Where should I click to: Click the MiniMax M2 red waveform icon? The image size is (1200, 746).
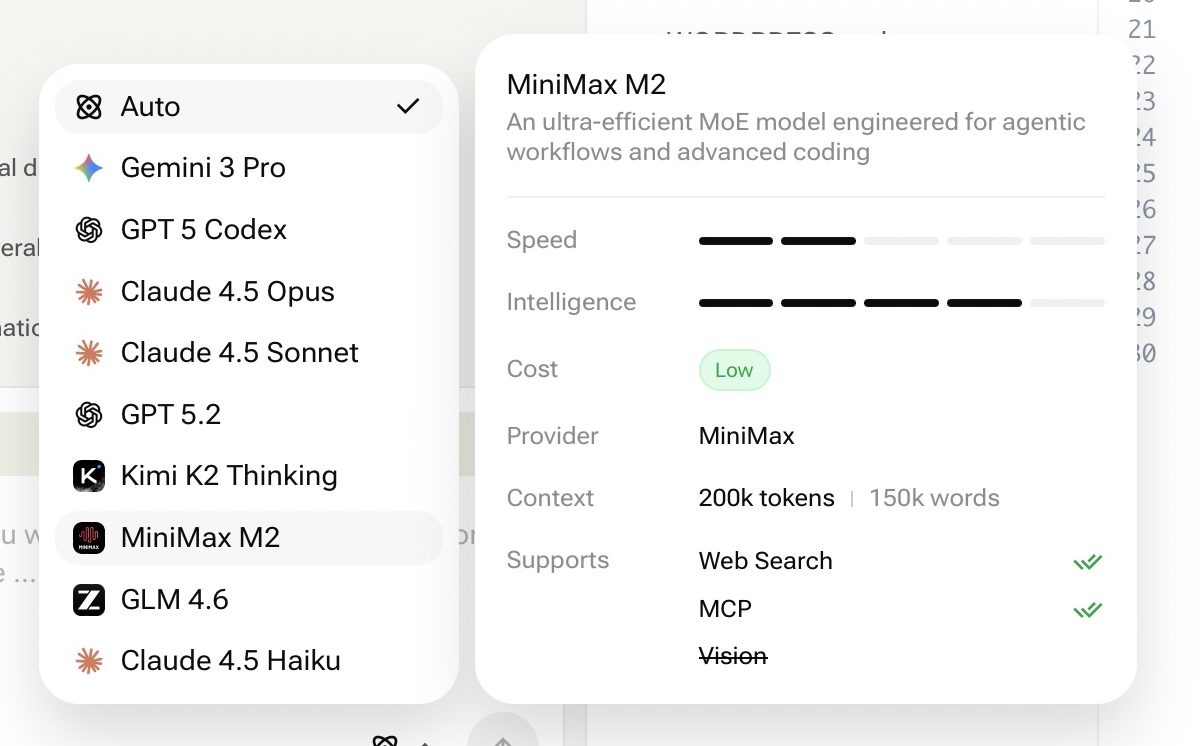point(89,538)
